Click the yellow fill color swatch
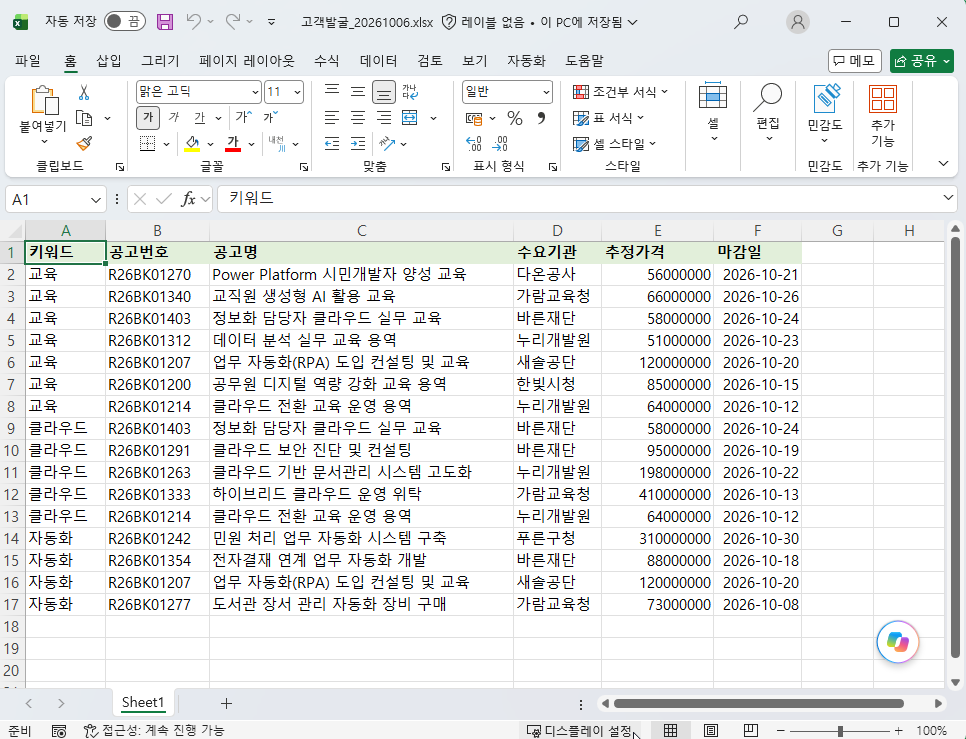 pos(192,143)
